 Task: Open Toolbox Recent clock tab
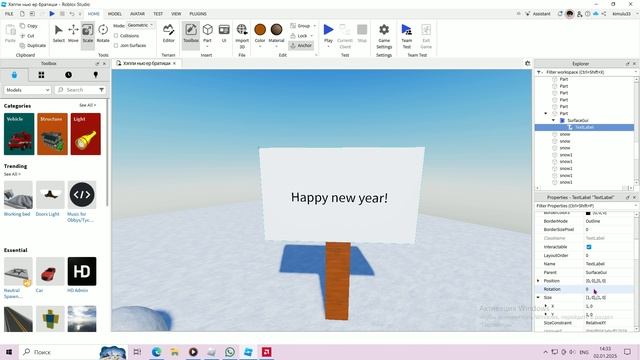68,75
